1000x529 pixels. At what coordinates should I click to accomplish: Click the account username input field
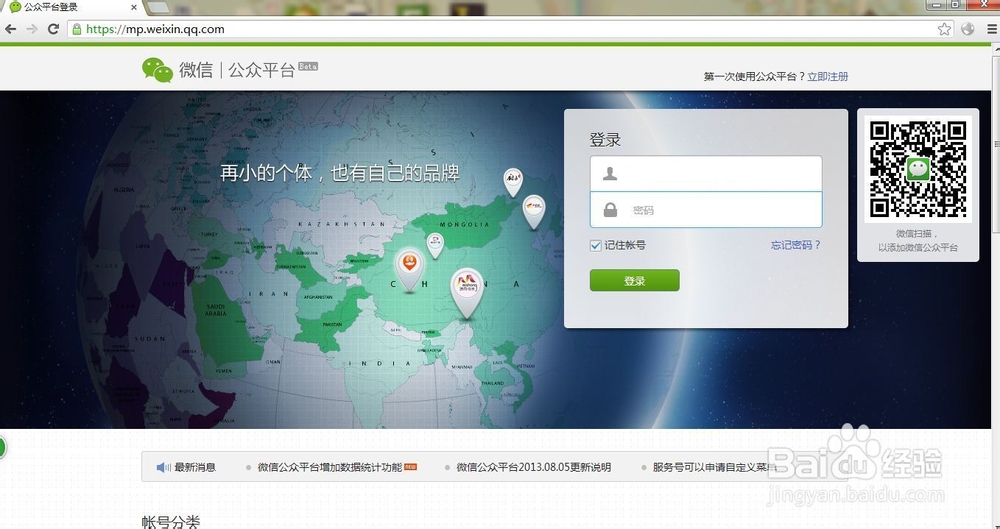tap(706, 174)
